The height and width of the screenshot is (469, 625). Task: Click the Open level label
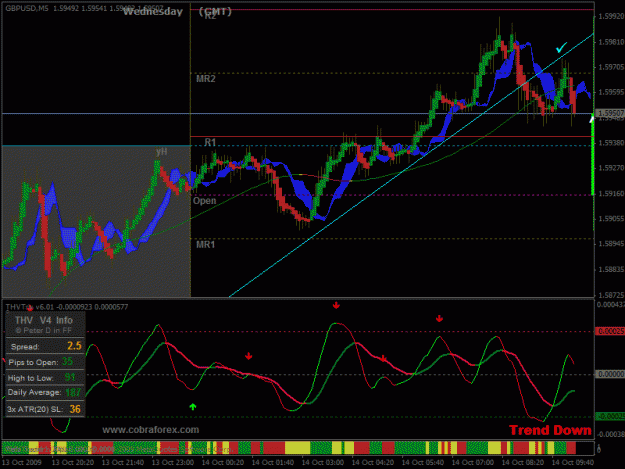click(204, 200)
